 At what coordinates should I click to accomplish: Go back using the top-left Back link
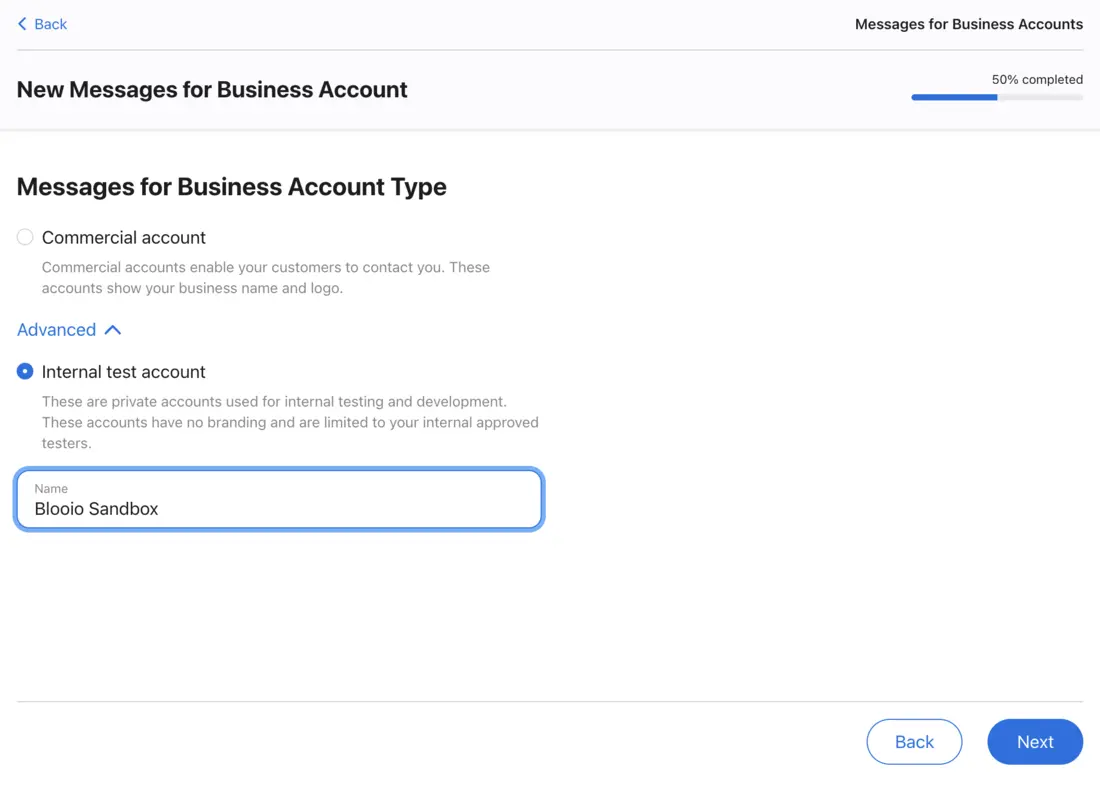pyautogui.click(x=42, y=24)
